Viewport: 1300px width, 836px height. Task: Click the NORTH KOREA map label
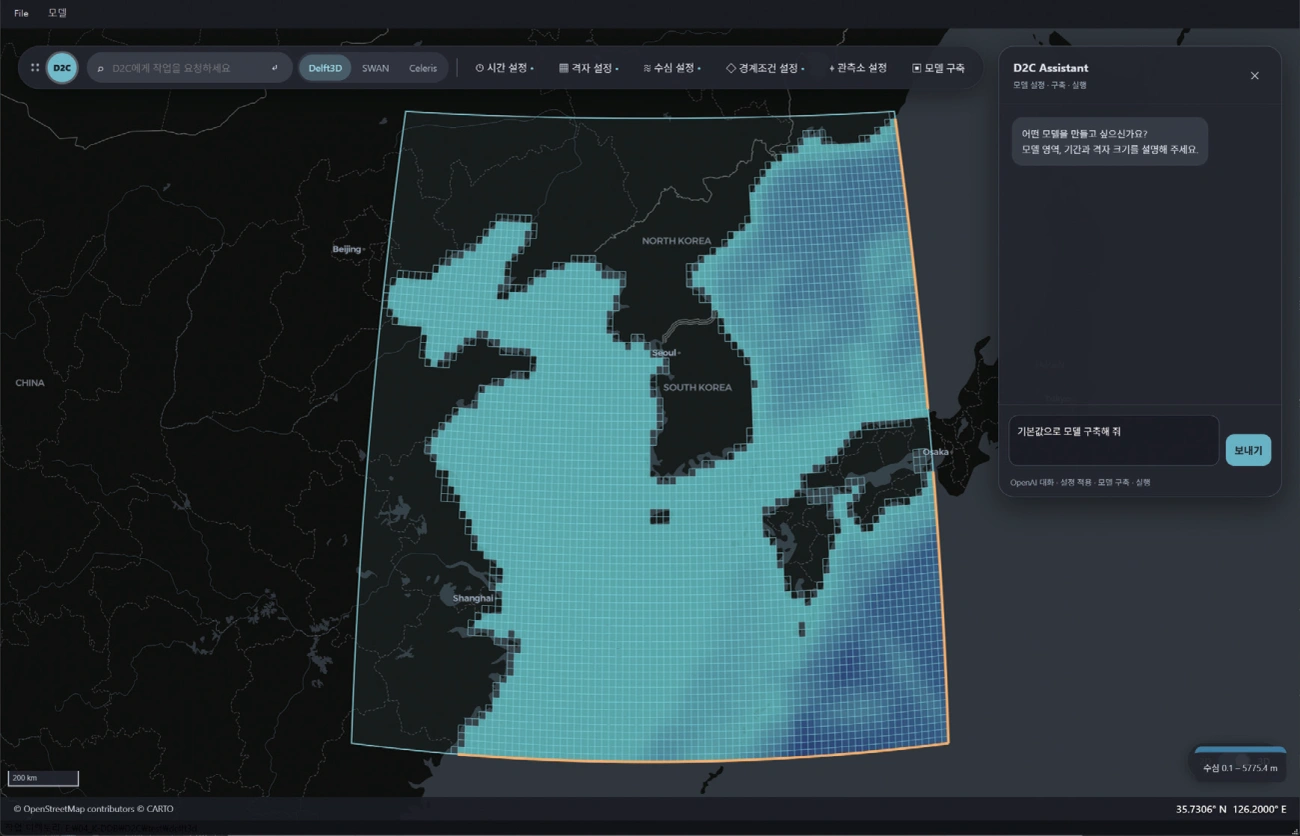tap(676, 241)
